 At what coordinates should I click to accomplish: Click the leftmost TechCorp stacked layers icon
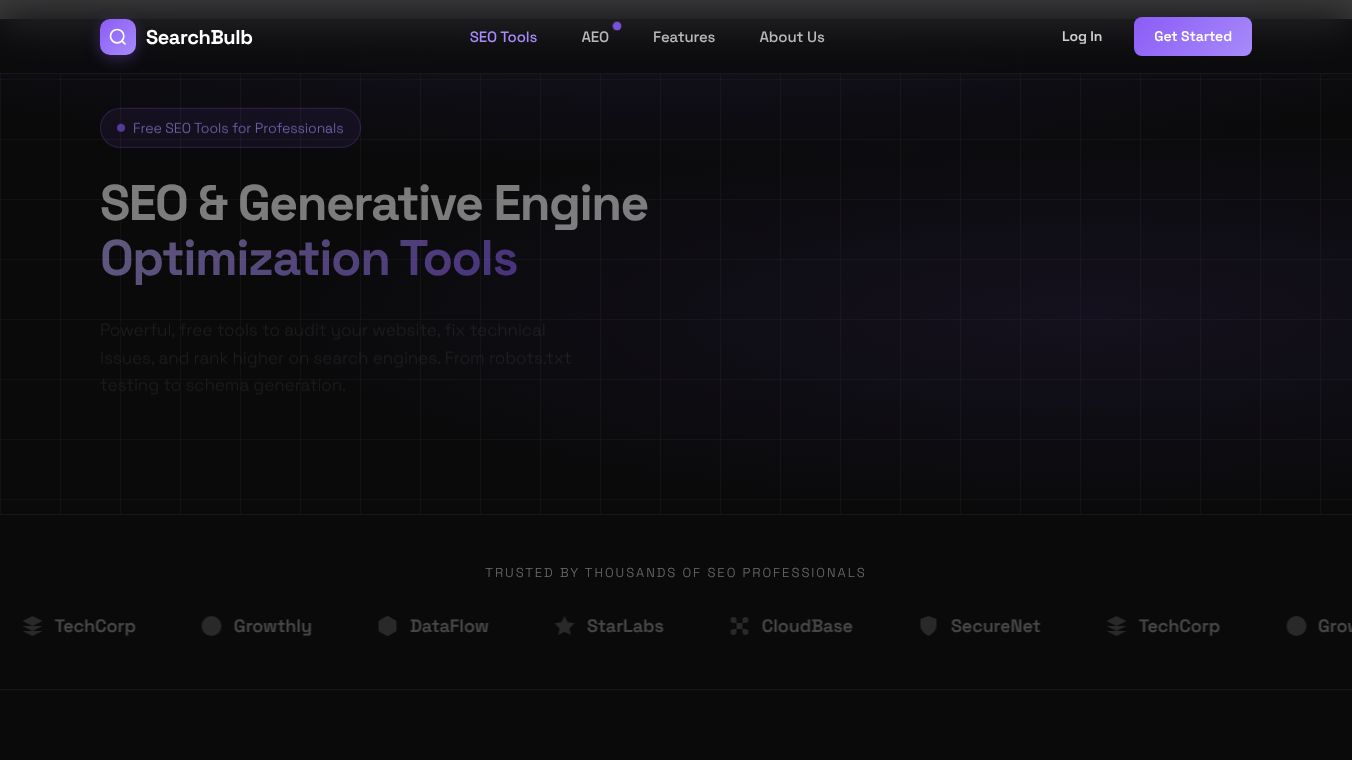[33, 626]
